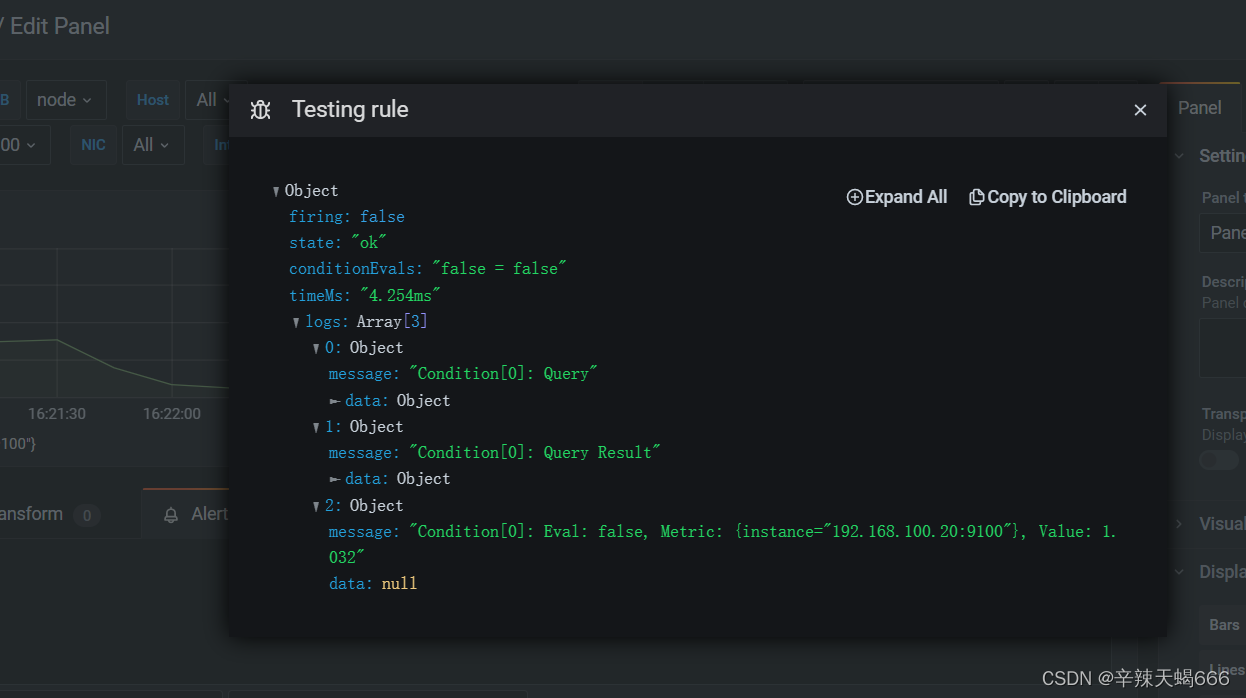Expand data Object under Query Result message
This screenshot has height=698, width=1246.
335,479
